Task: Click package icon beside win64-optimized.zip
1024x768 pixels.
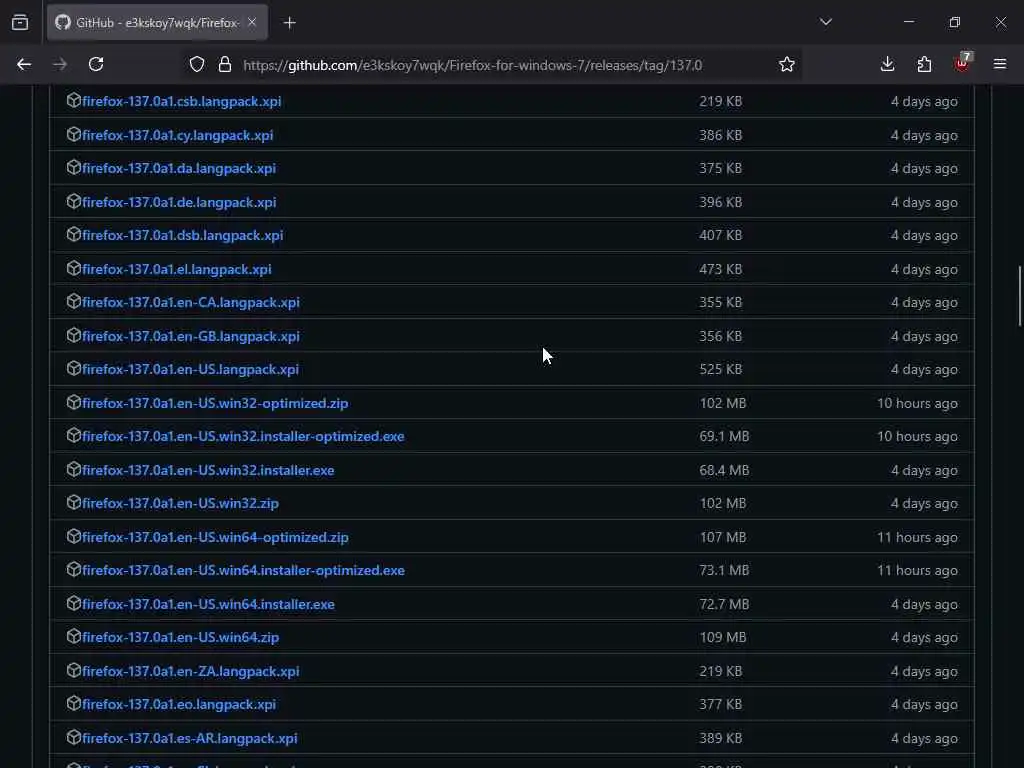Action: (74, 536)
